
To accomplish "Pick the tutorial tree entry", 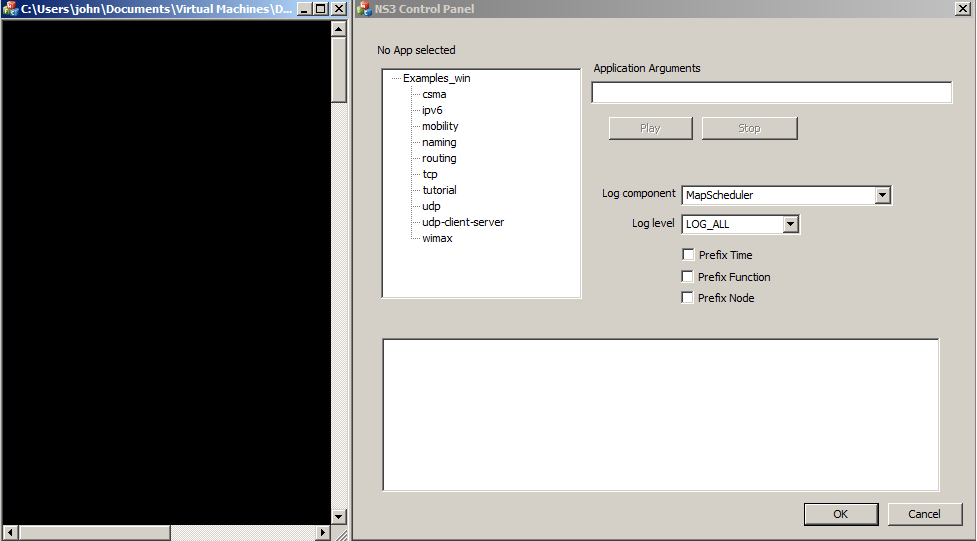I will point(439,189).
